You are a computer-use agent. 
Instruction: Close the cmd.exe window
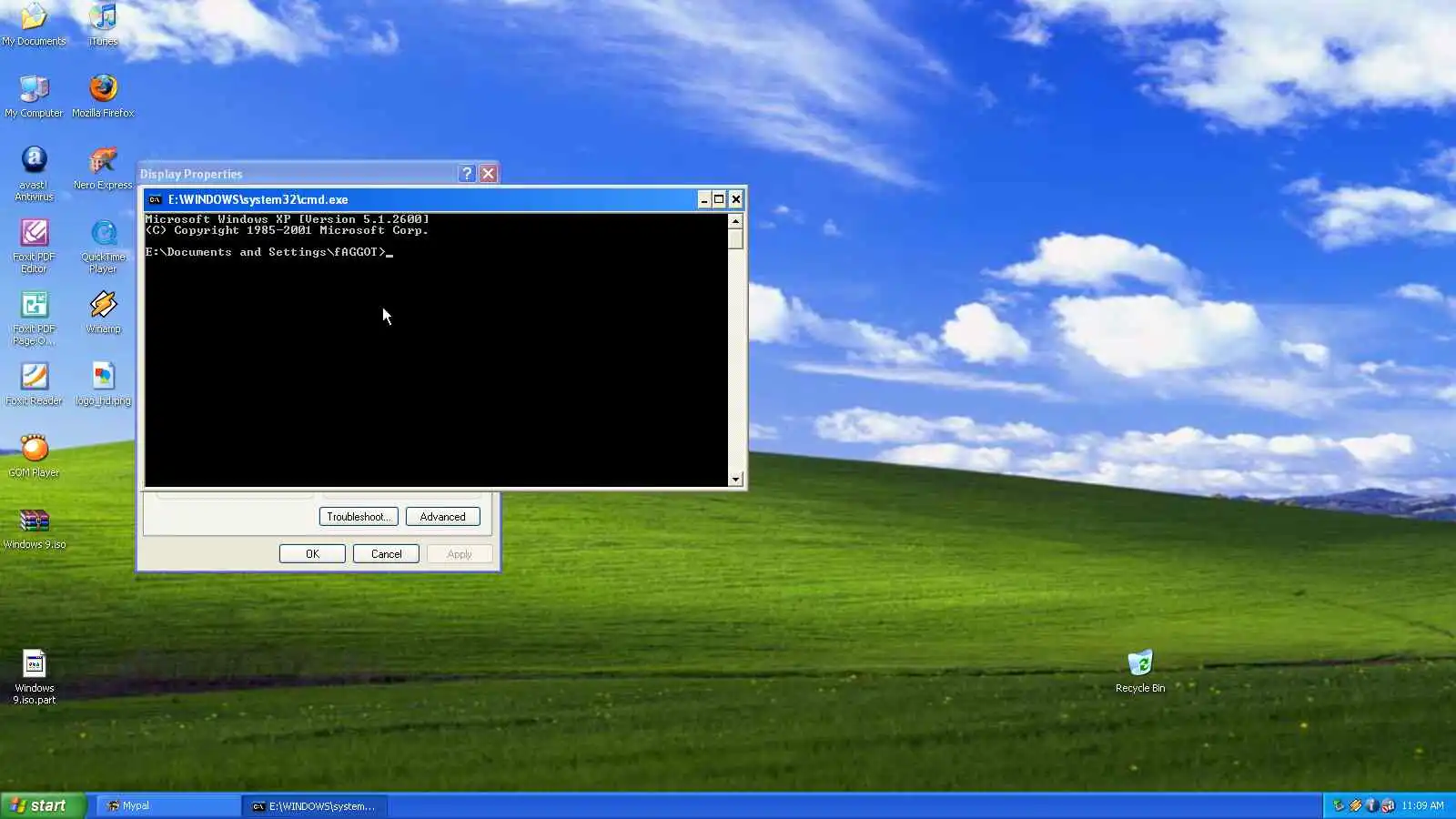pos(735,199)
